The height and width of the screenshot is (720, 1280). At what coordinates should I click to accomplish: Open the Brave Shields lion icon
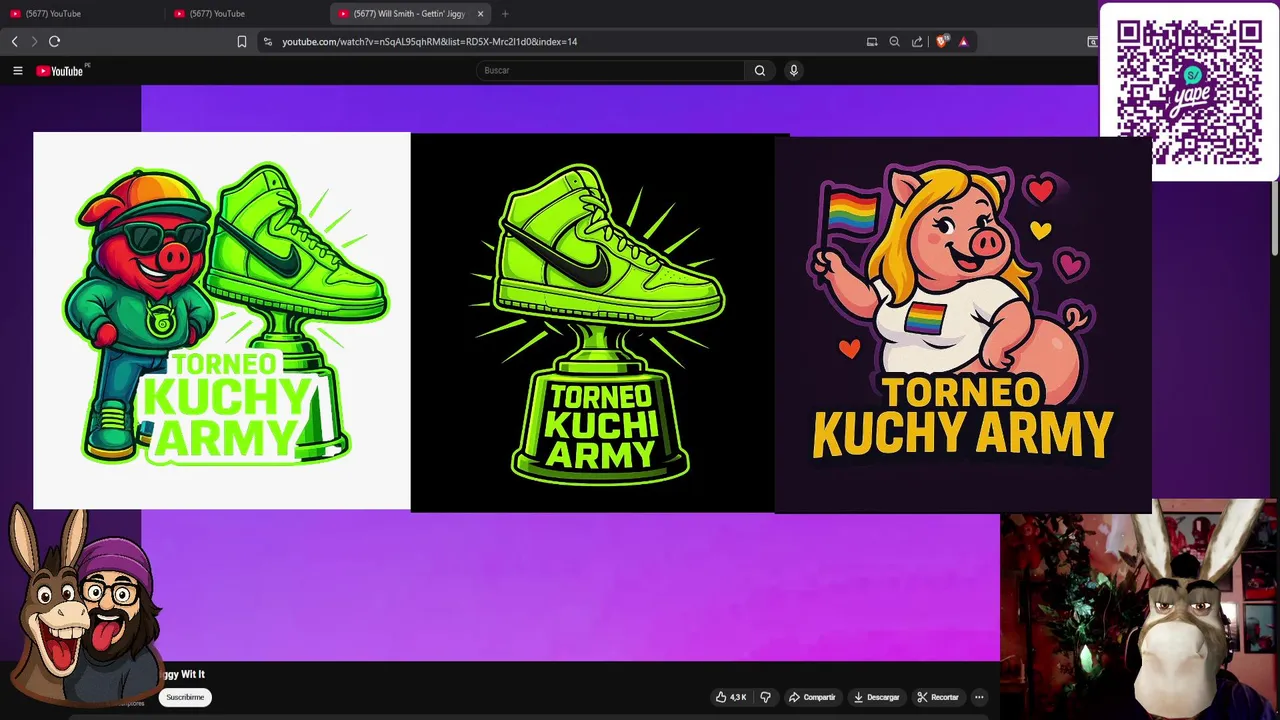point(941,41)
